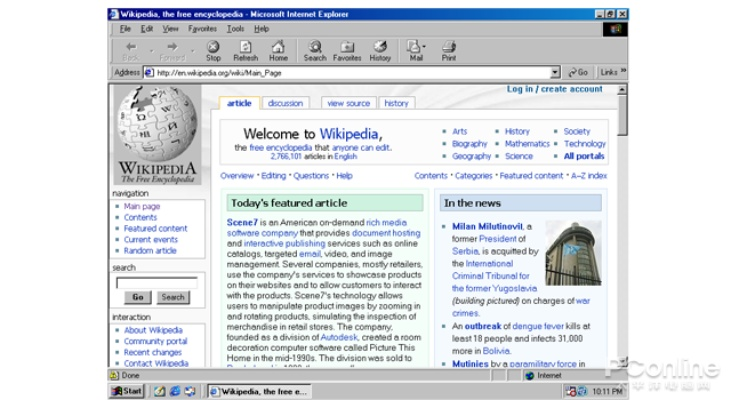This screenshot has width=731, height=400.
Task: Show browsing History from toolbar
Action: [380, 50]
